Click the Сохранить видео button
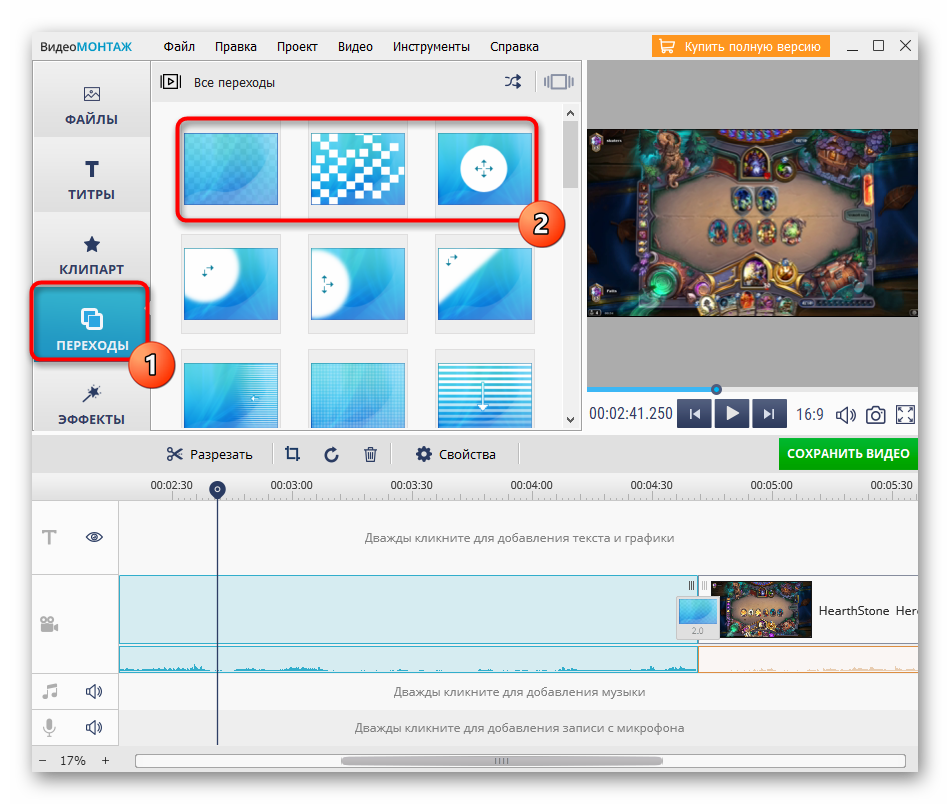Screen dimensions: 950x804 pos(848,454)
